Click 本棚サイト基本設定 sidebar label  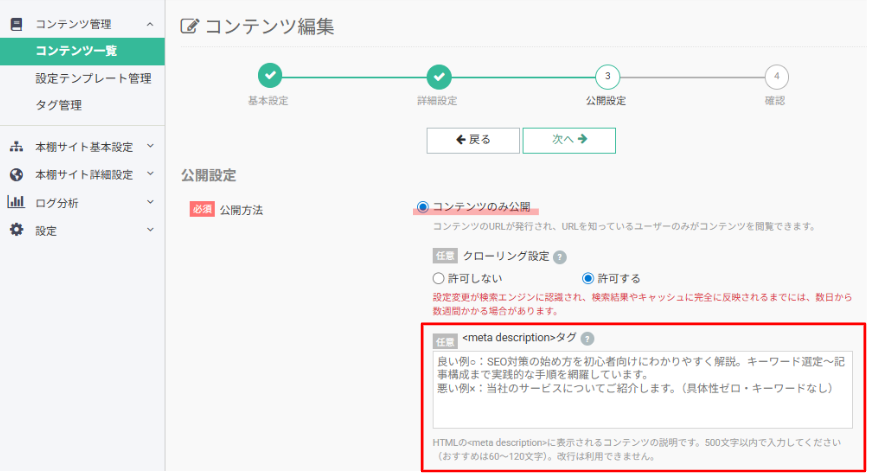84,147
